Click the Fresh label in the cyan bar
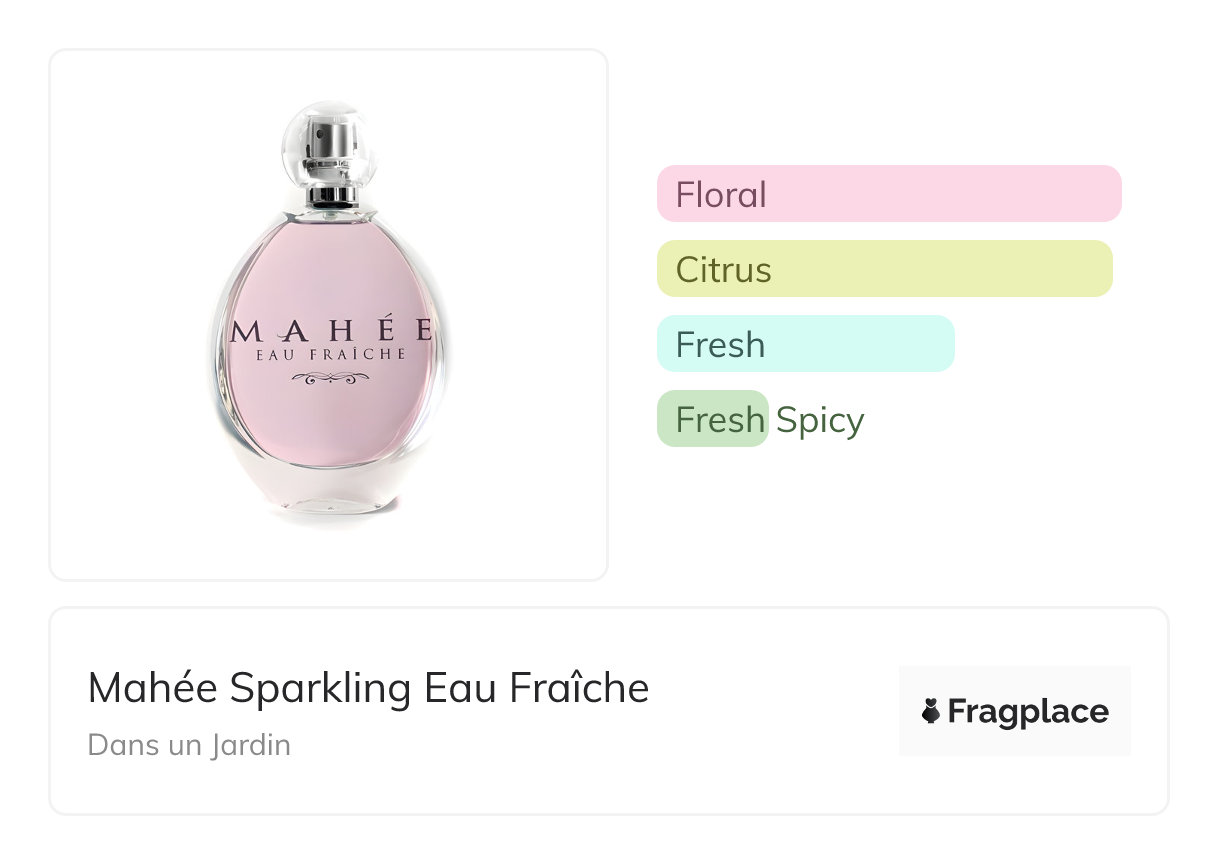 720,344
